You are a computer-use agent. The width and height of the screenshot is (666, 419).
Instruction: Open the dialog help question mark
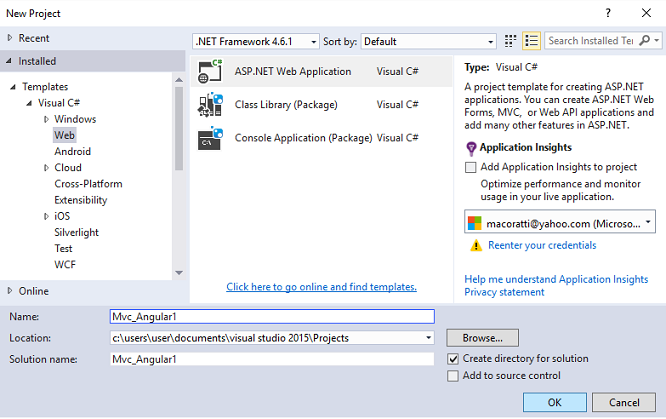point(608,13)
